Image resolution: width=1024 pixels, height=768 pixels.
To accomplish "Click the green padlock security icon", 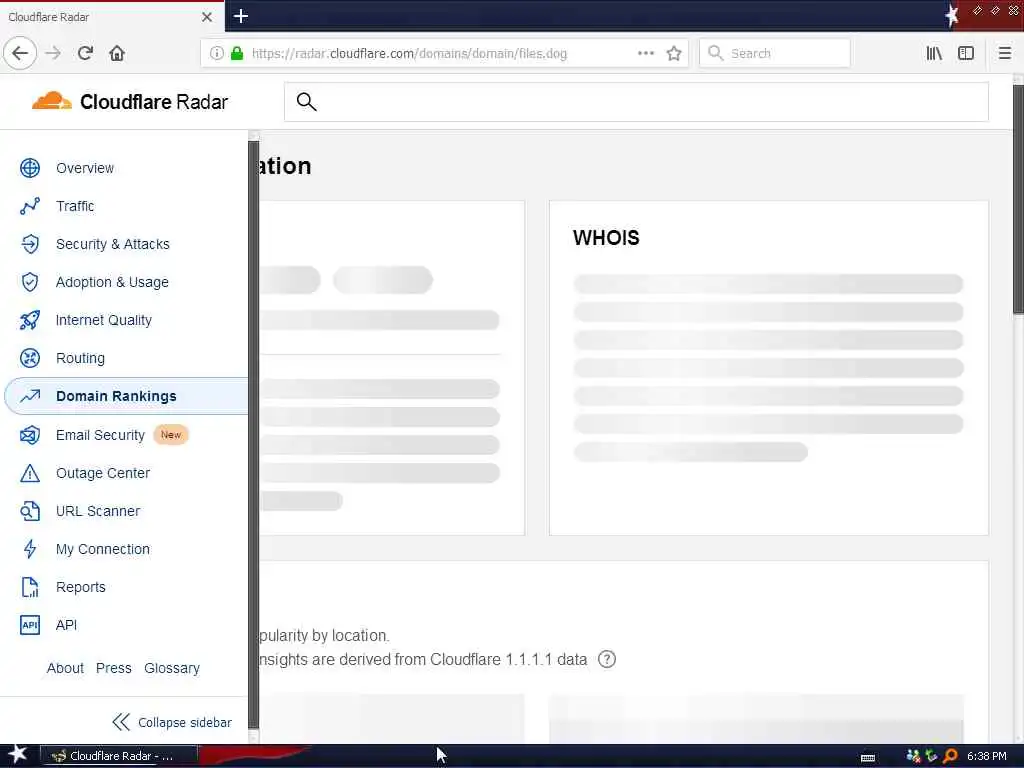I will [237, 53].
